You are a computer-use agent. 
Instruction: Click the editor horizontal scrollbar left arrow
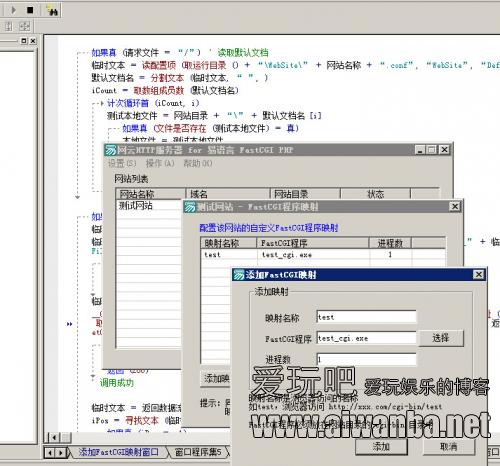[54, 437]
